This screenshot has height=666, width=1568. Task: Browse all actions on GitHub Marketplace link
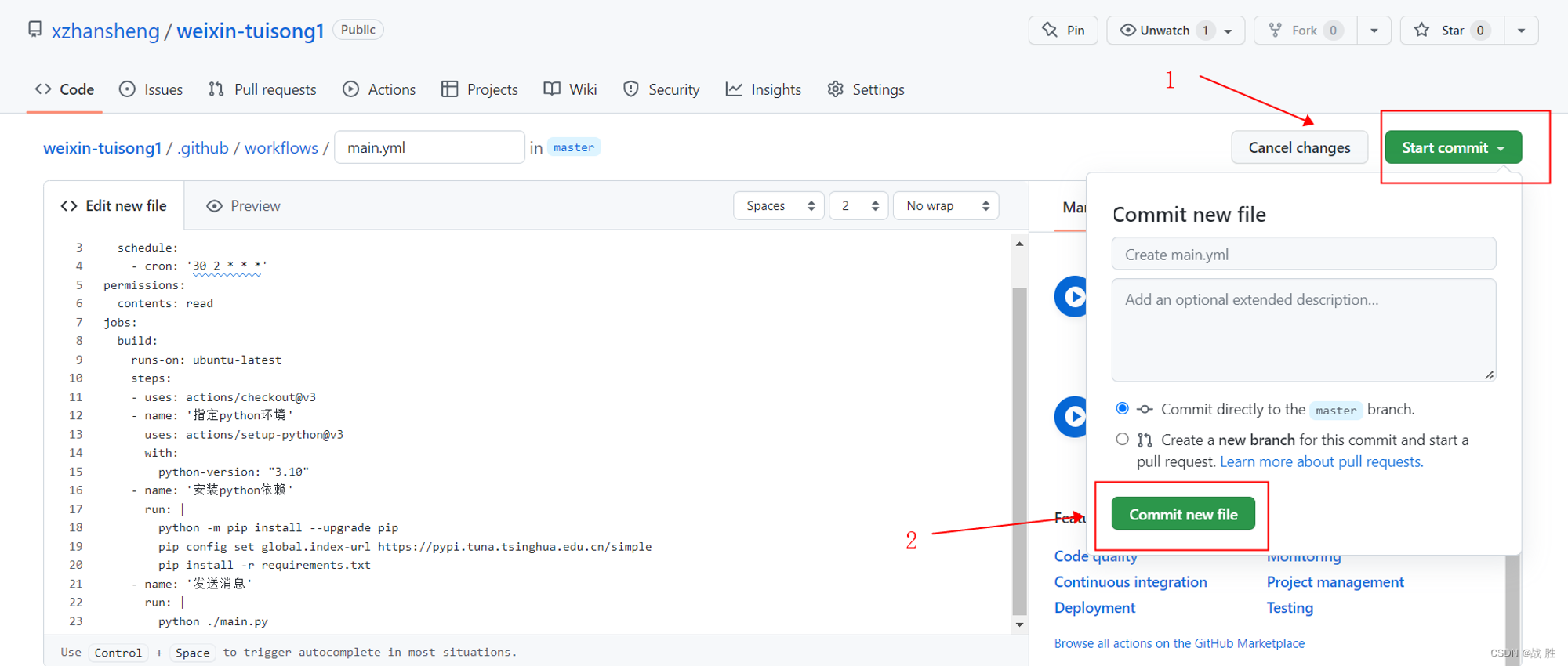coord(1179,643)
